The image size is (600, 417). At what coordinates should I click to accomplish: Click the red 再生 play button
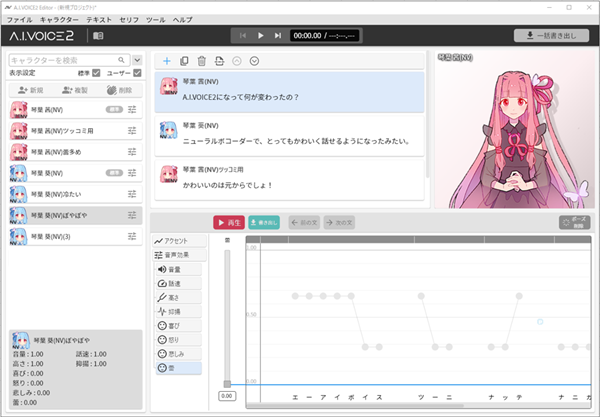[x=229, y=223]
